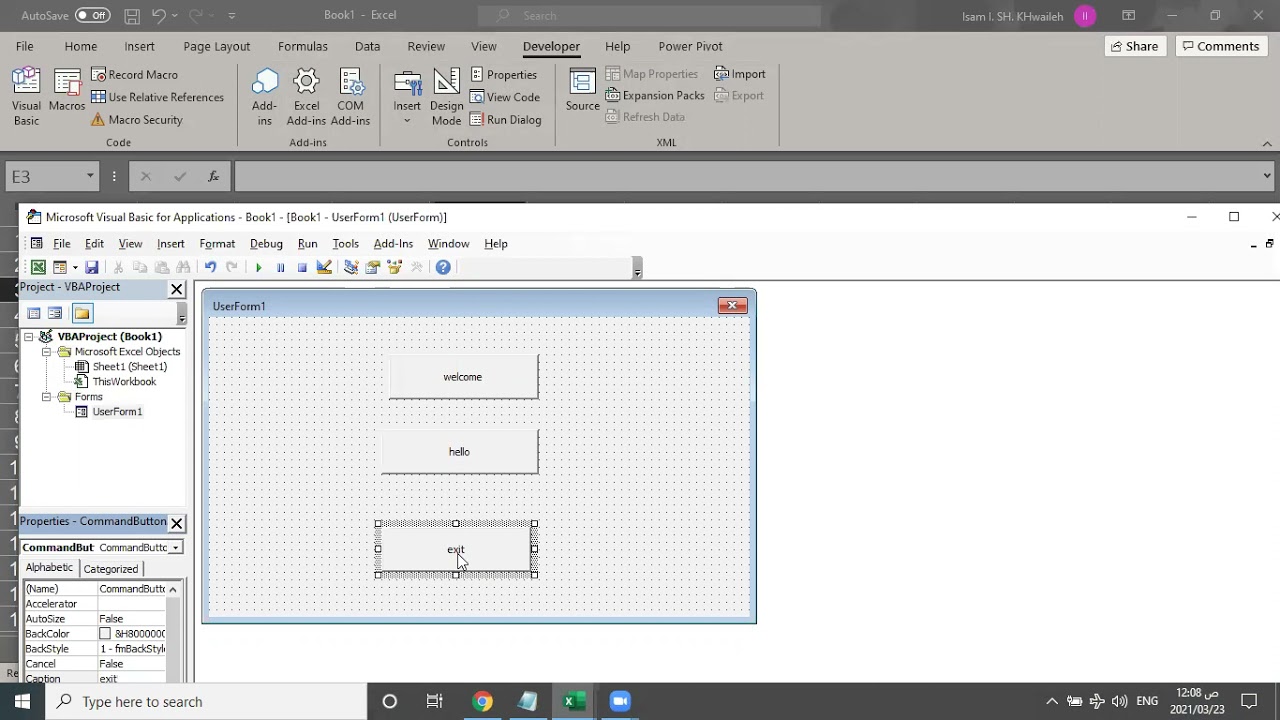
Task: Expand the Excel formula bar
Action: 1267,176
